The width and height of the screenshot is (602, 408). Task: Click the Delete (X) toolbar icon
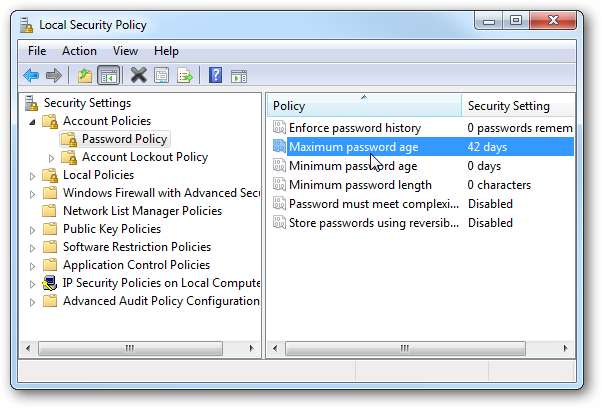pyautogui.click(x=138, y=75)
